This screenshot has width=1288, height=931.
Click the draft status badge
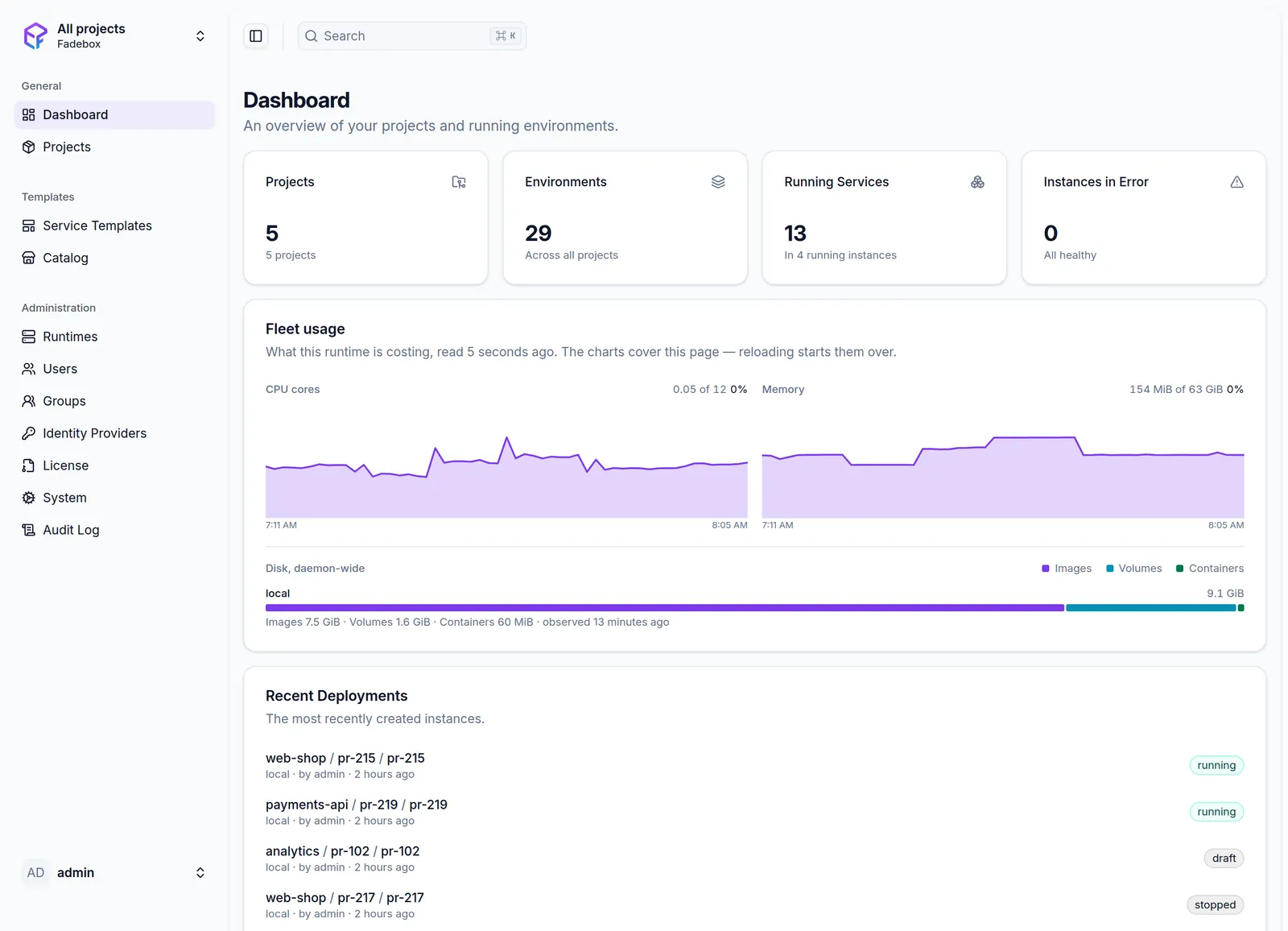pyautogui.click(x=1224, y=859)
